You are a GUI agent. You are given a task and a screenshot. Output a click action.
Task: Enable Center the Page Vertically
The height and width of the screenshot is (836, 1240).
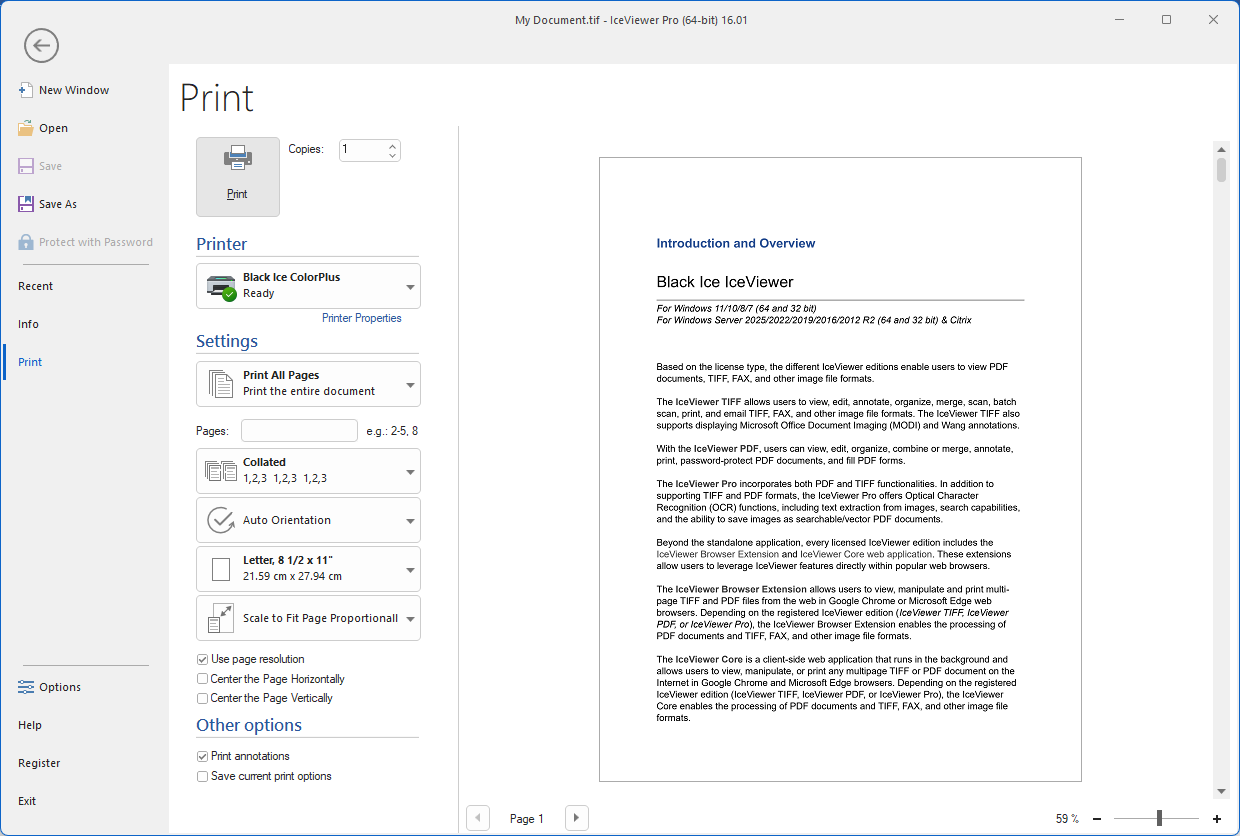[x=203, y=699]
